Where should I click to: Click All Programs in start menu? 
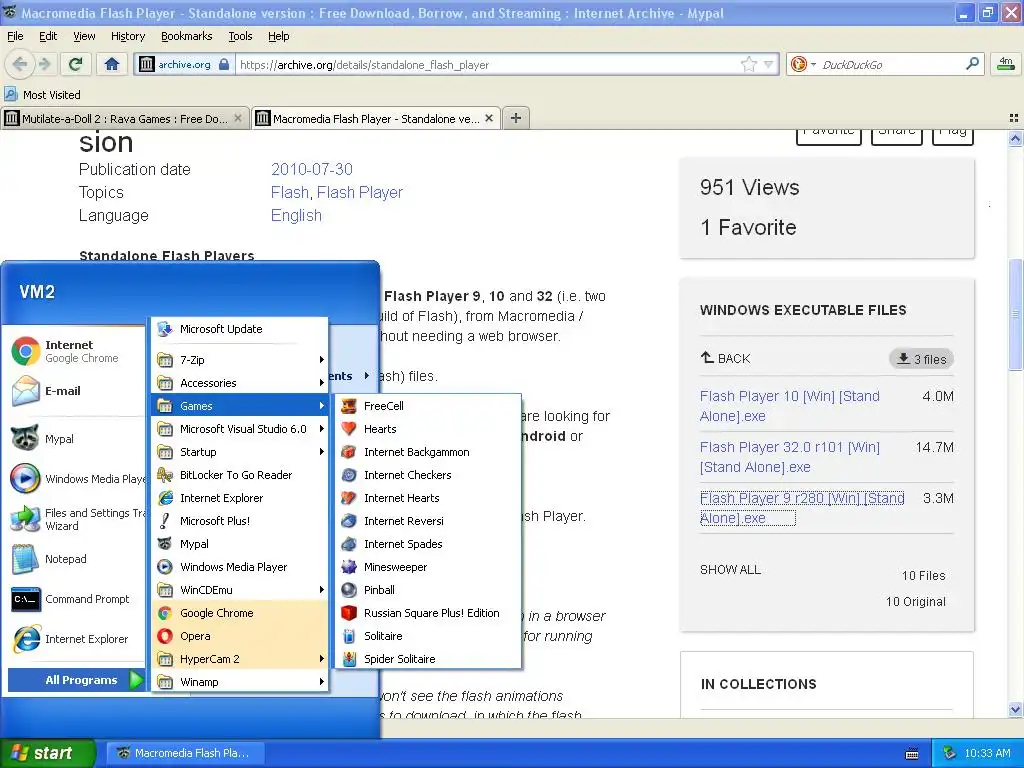coord(76,680)
